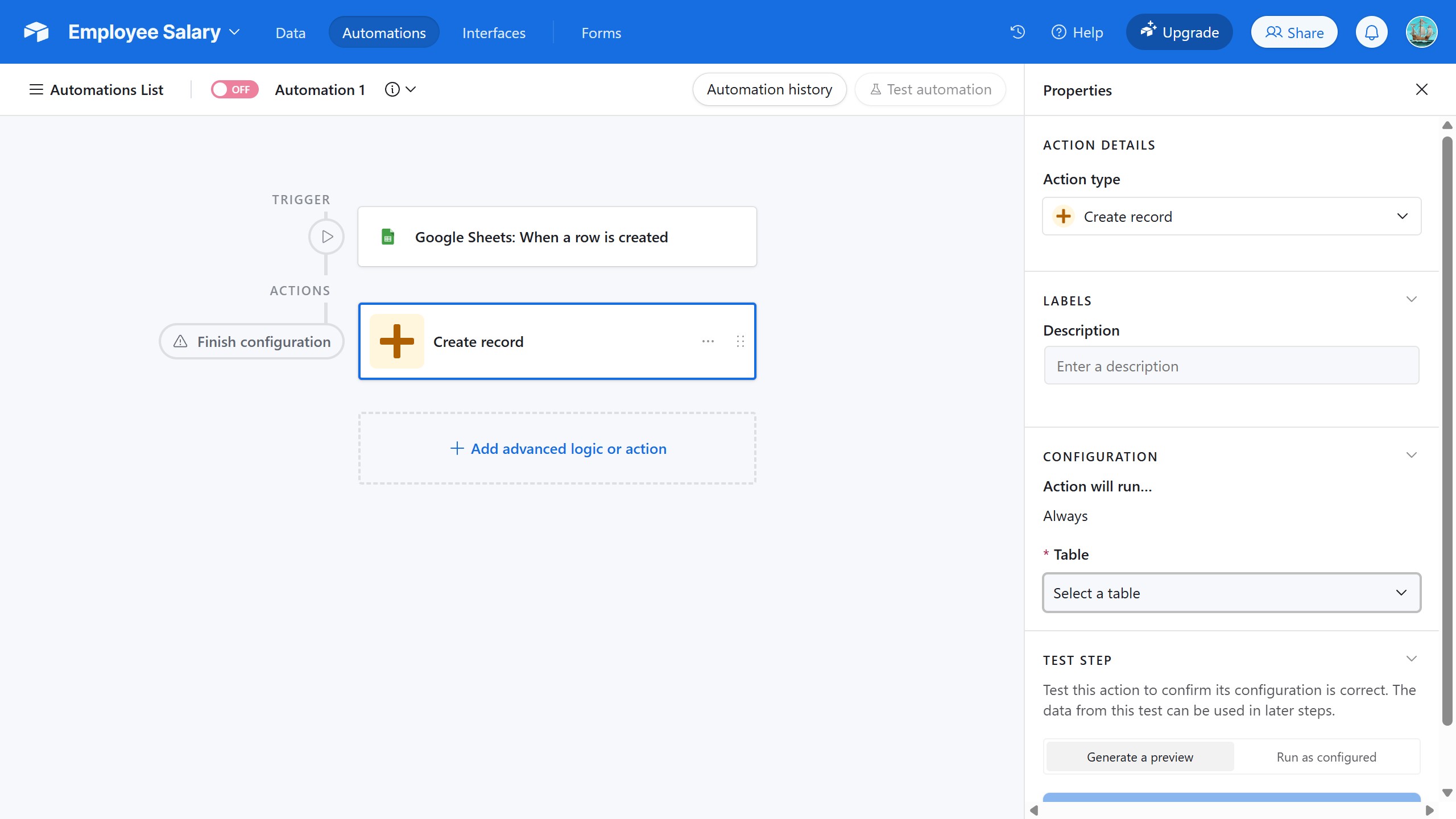Switch to the Data tab
This screenshot has height=819, width=1456.
(x=290, y=32)
